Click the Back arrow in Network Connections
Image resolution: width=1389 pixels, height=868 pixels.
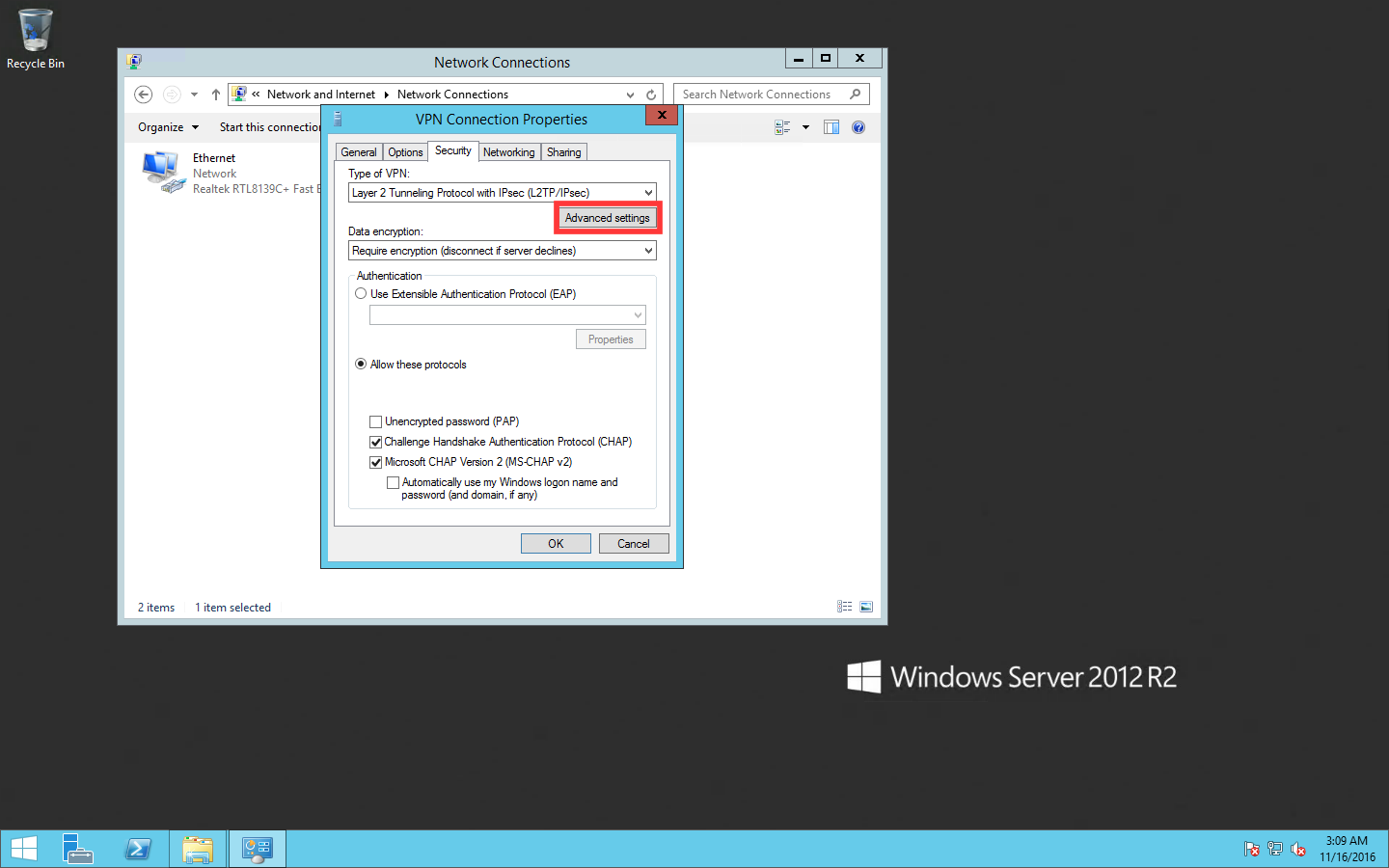(144, 95)
